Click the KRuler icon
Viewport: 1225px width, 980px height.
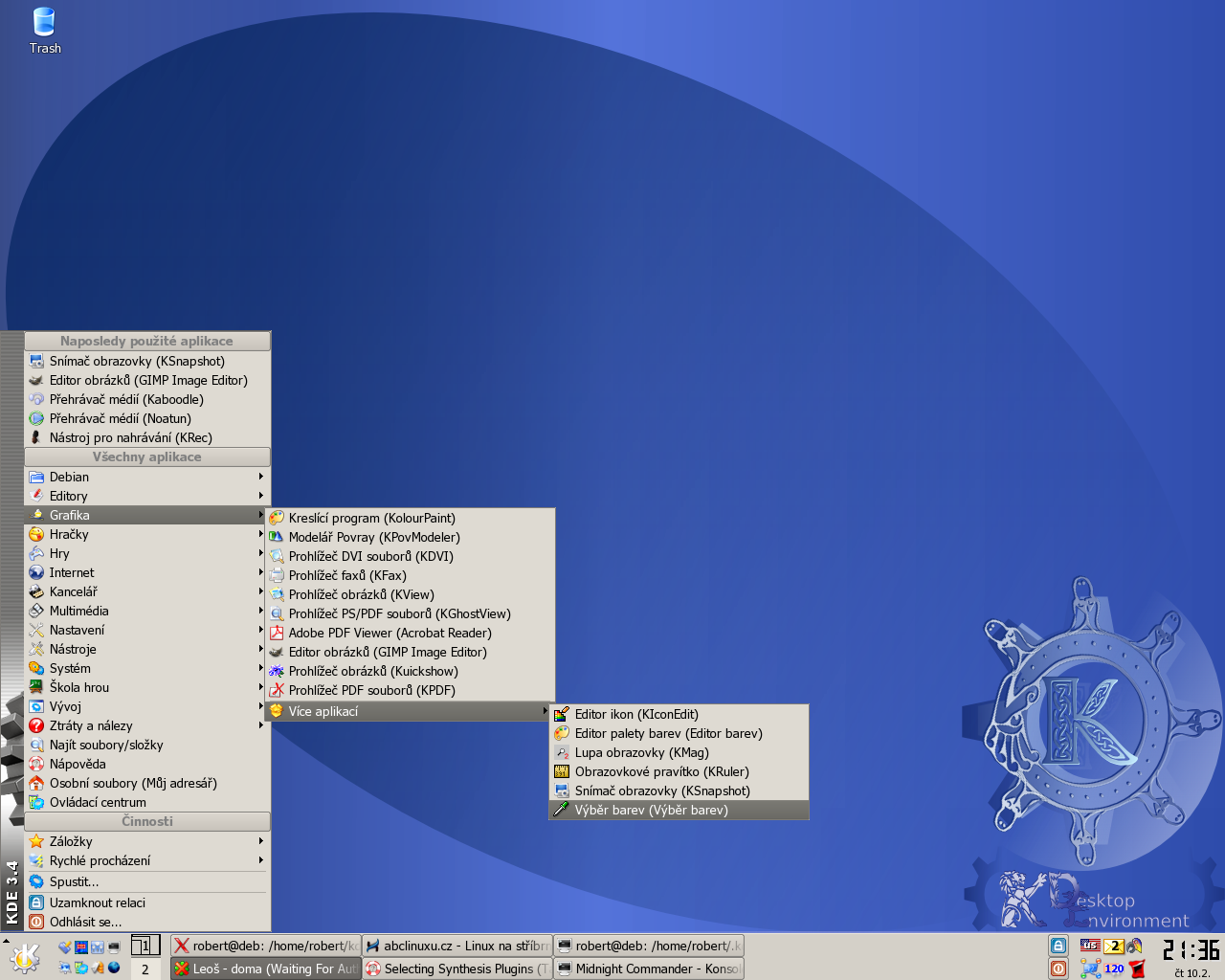[x=562, y=771]
